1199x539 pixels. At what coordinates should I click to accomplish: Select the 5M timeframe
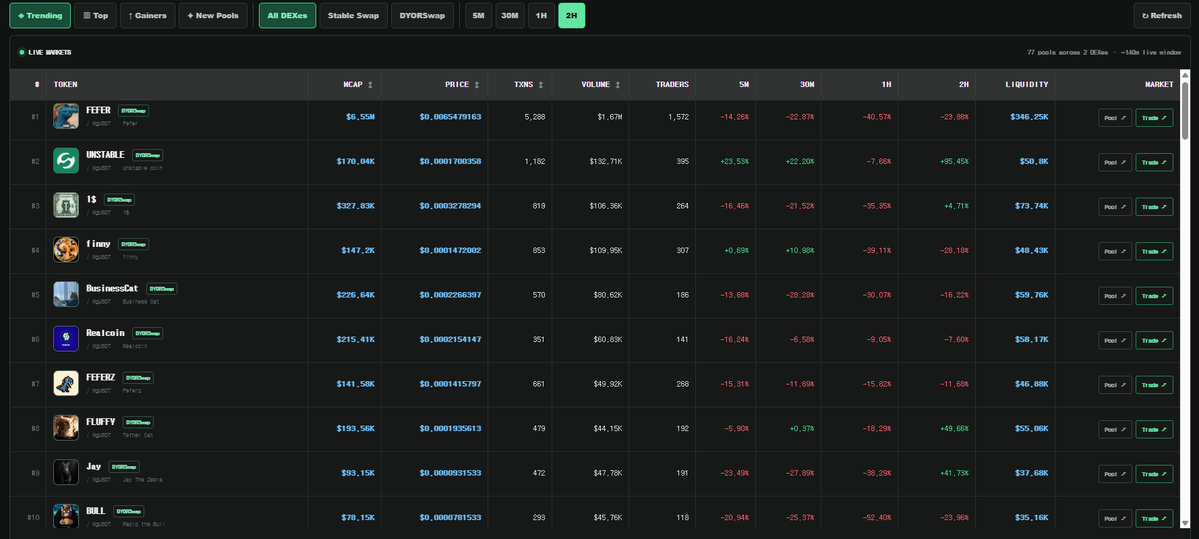coord(479,15)
